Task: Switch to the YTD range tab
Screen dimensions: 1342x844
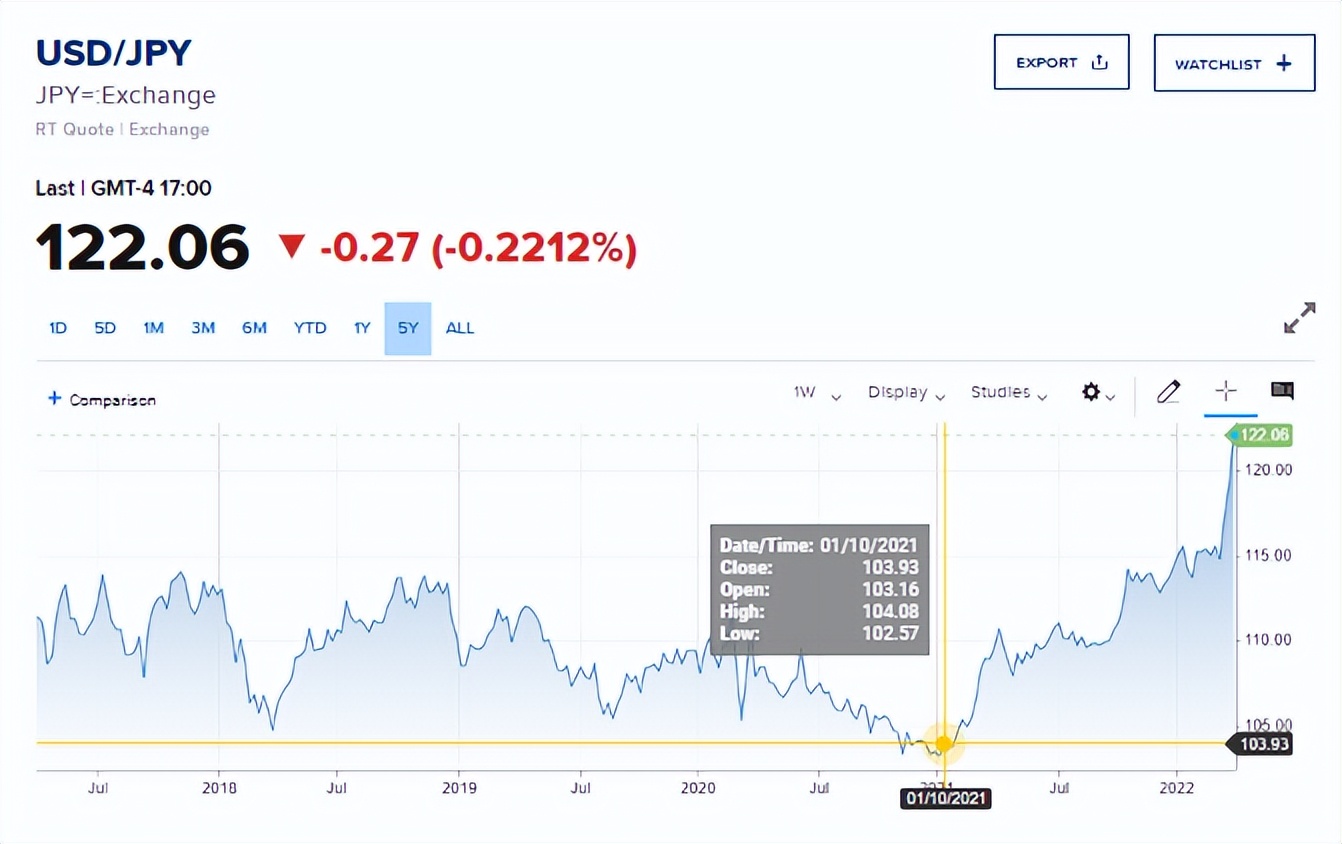Action: tap(310, 328)
